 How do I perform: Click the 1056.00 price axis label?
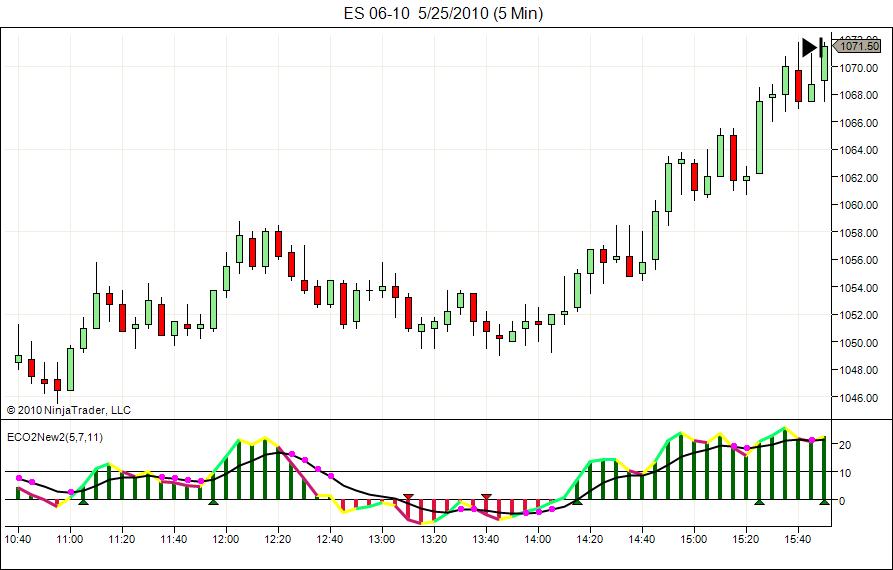coord(859,260)
